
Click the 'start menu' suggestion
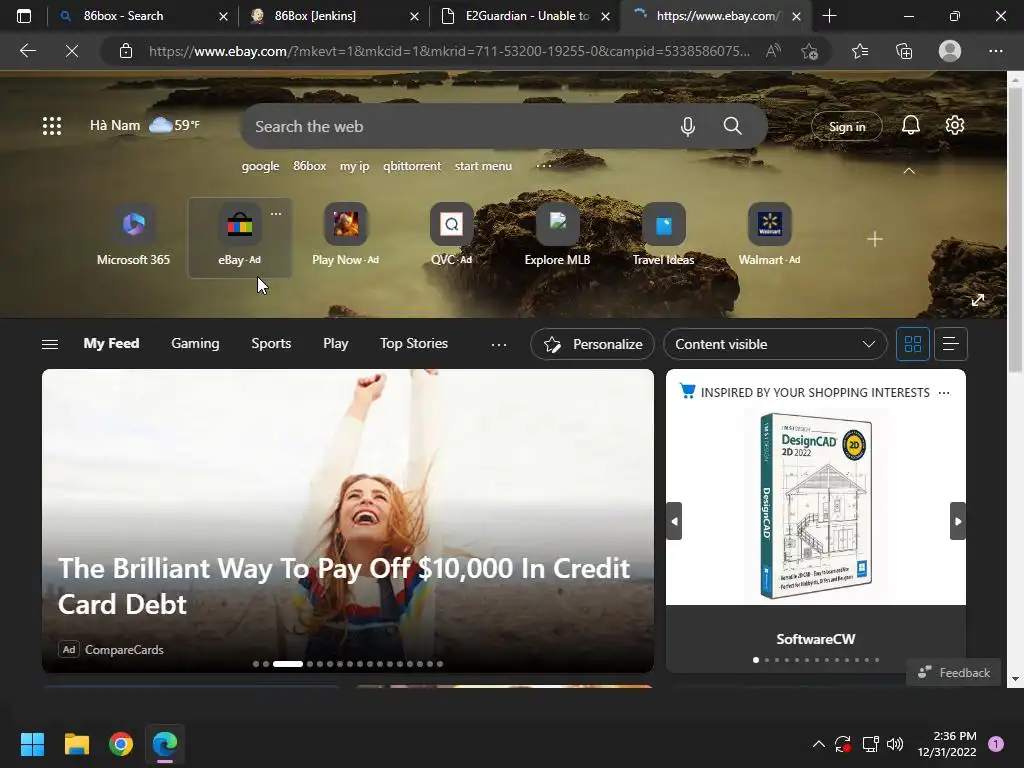[483, 166]
